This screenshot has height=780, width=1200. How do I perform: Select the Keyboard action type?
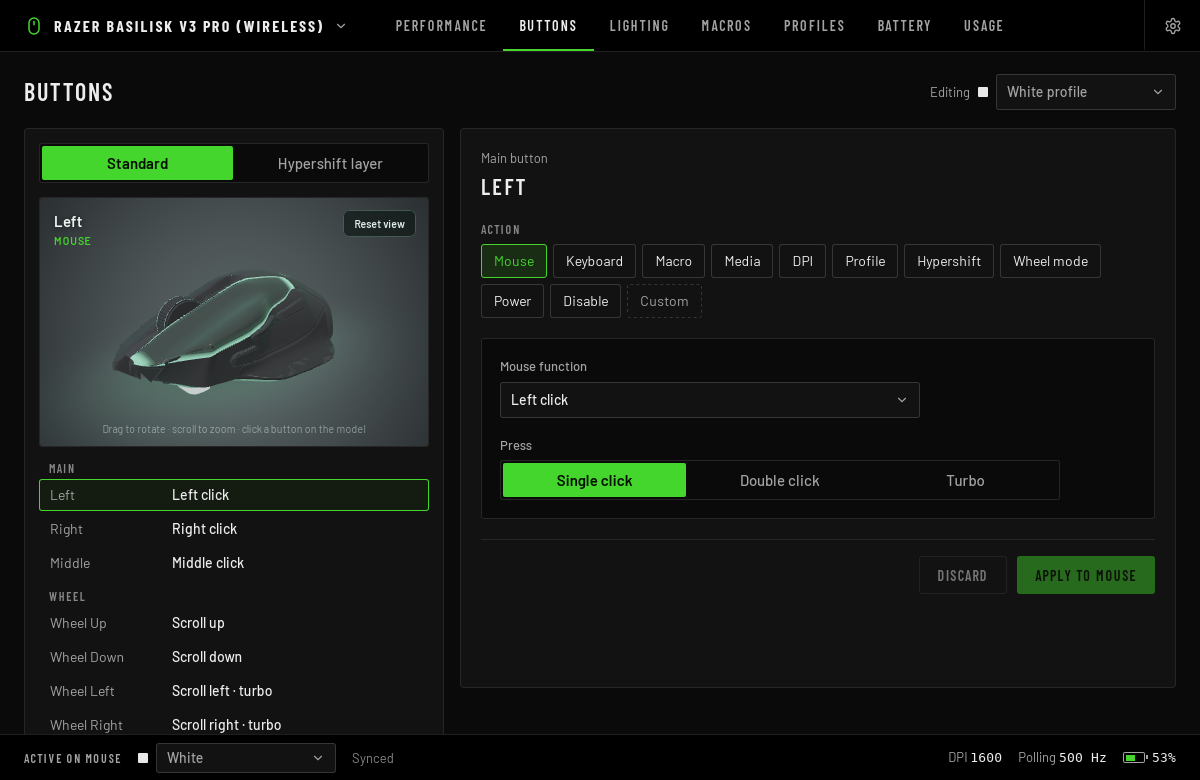point(594,261)
